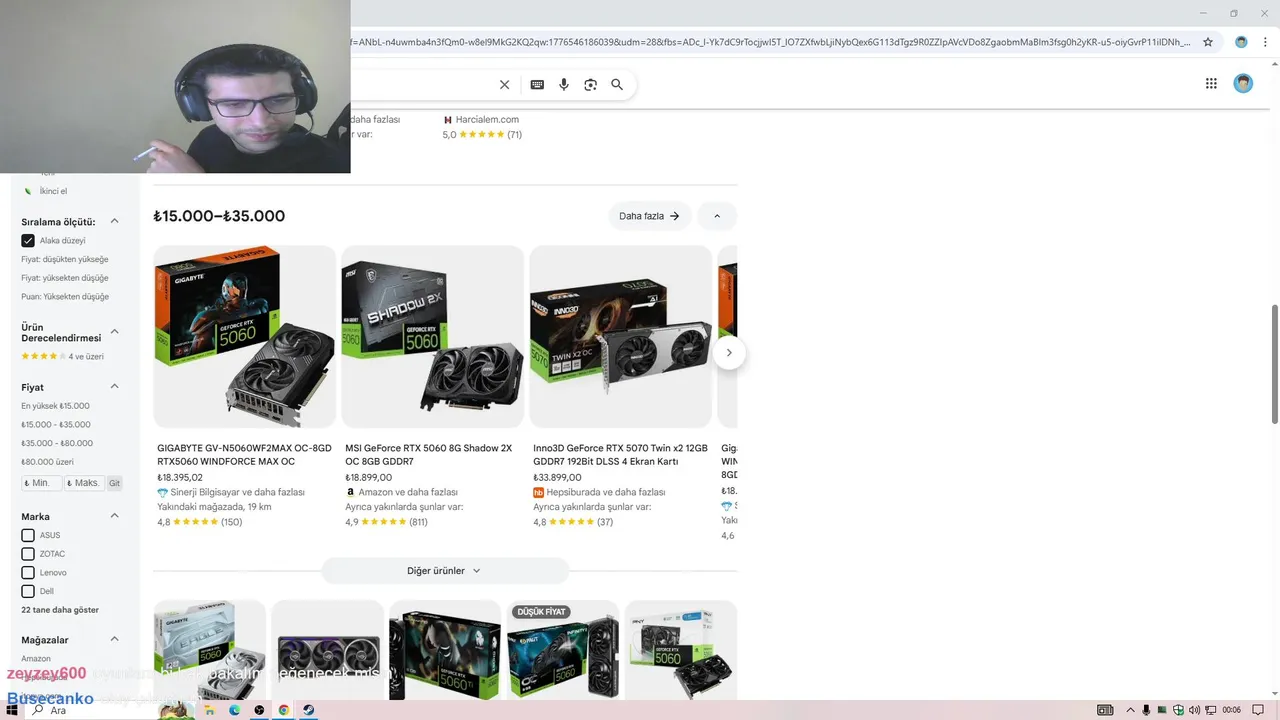
Task: Start voice search with the microphone icon
Action: (x=564, y=85)
